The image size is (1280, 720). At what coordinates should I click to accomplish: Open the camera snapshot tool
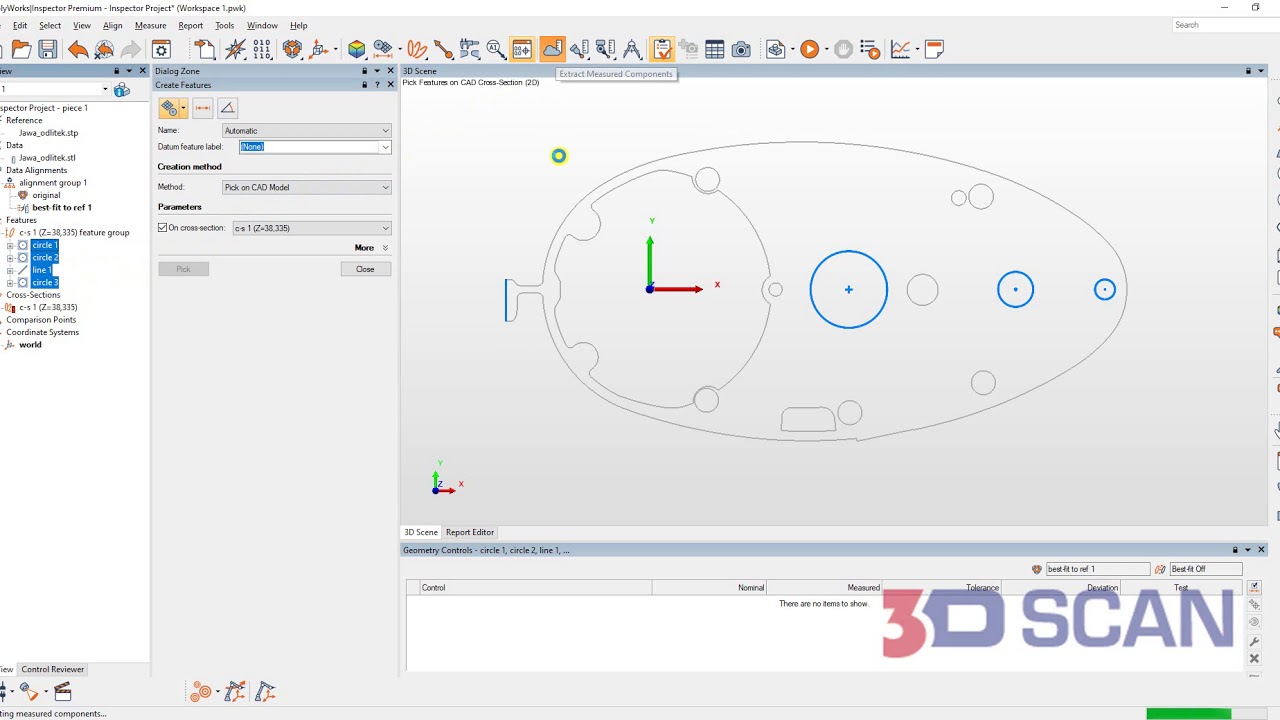coord(740,48)
